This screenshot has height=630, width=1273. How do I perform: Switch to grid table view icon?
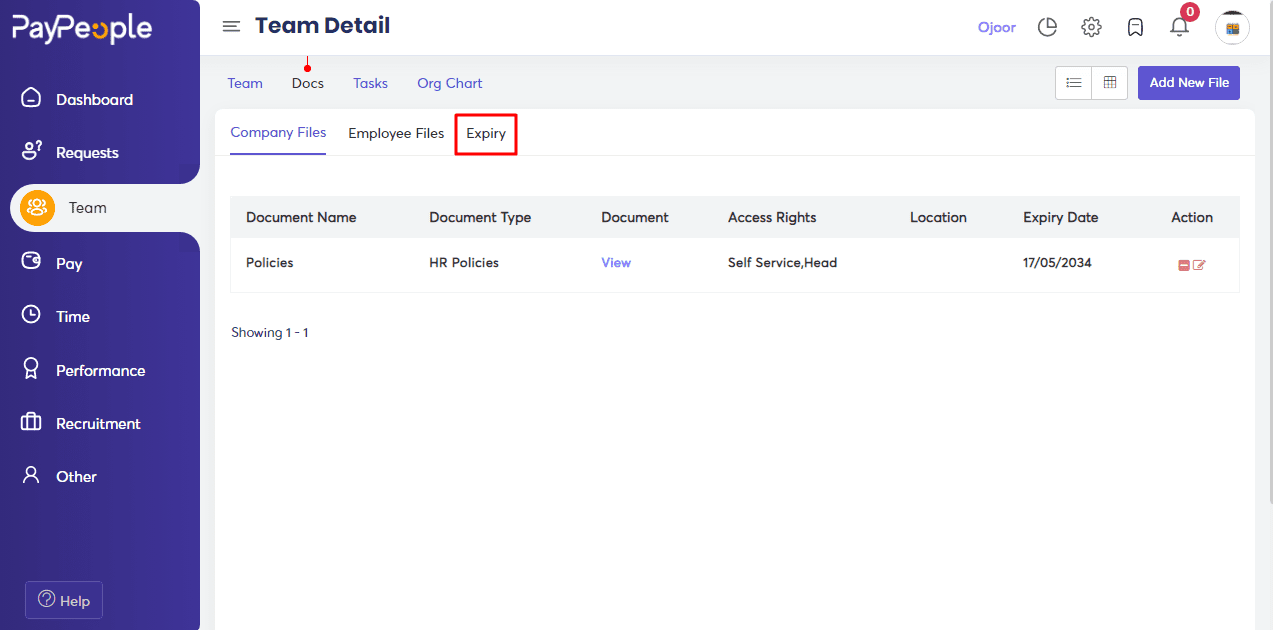pyautogui.click(x=1110, y=83)
